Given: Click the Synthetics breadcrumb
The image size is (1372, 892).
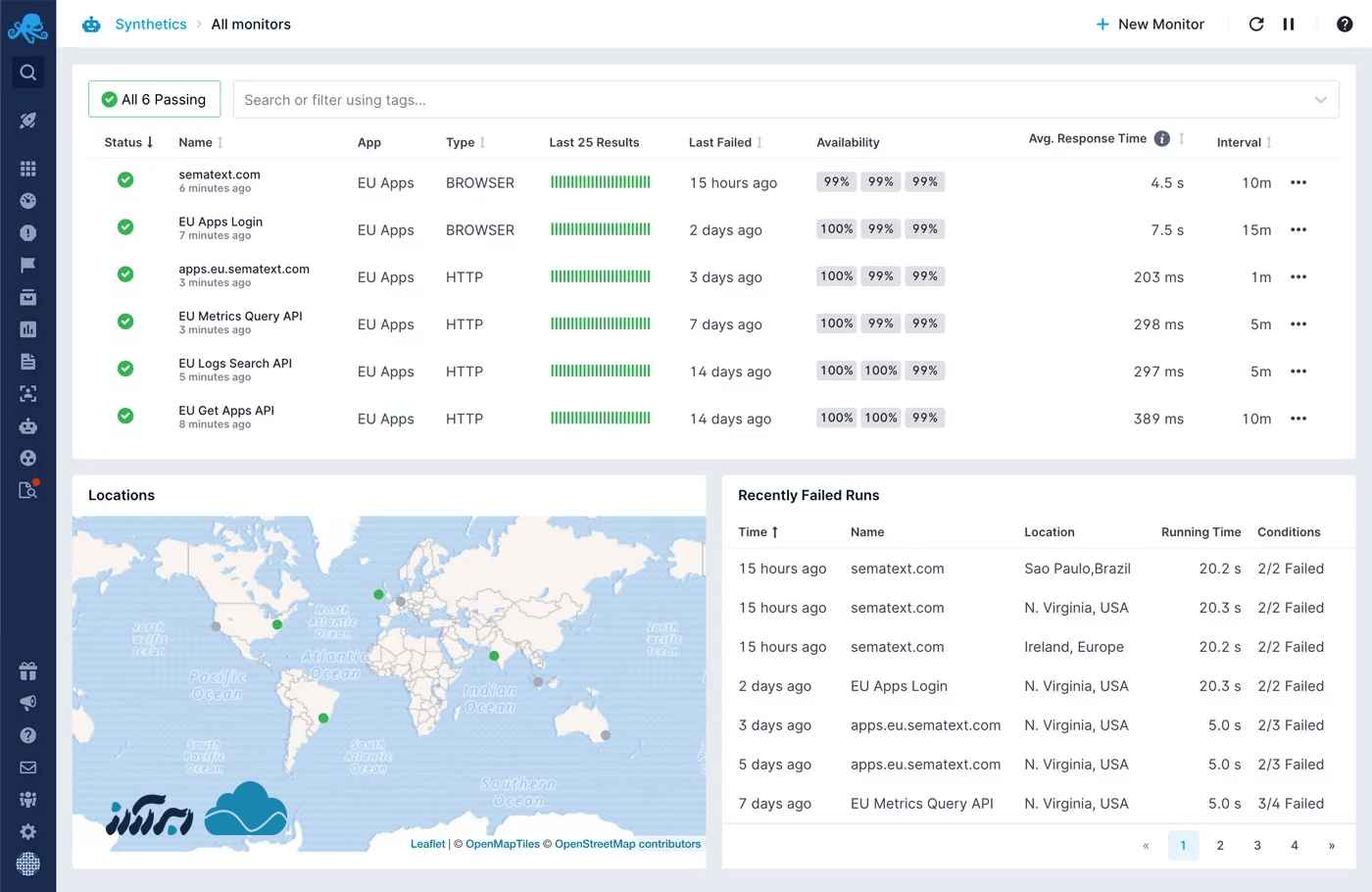Looking at the screenshot, I should pos(150,25).
